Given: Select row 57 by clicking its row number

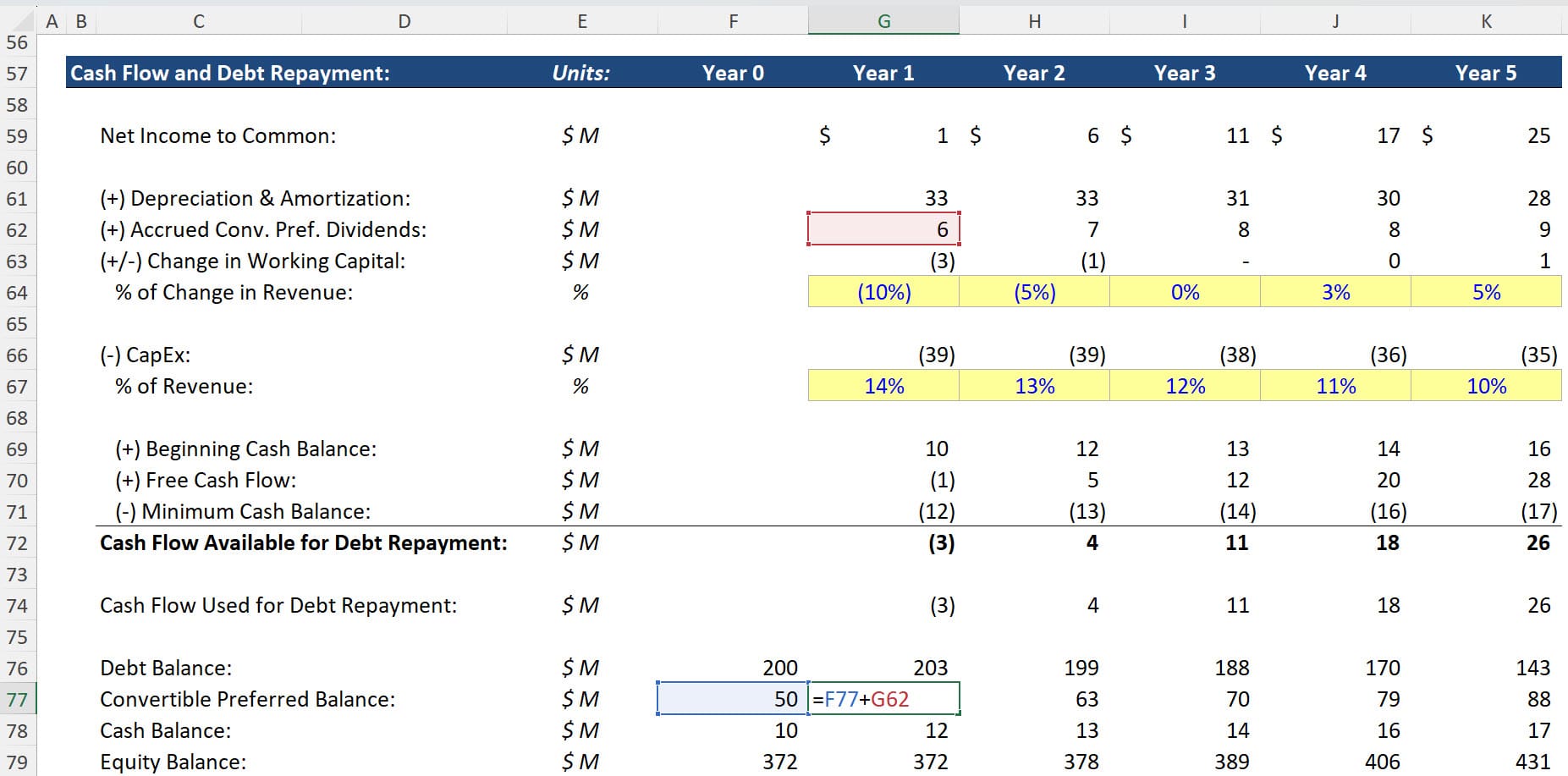Looking at the screenshot, I should click(x=19, y=73).
